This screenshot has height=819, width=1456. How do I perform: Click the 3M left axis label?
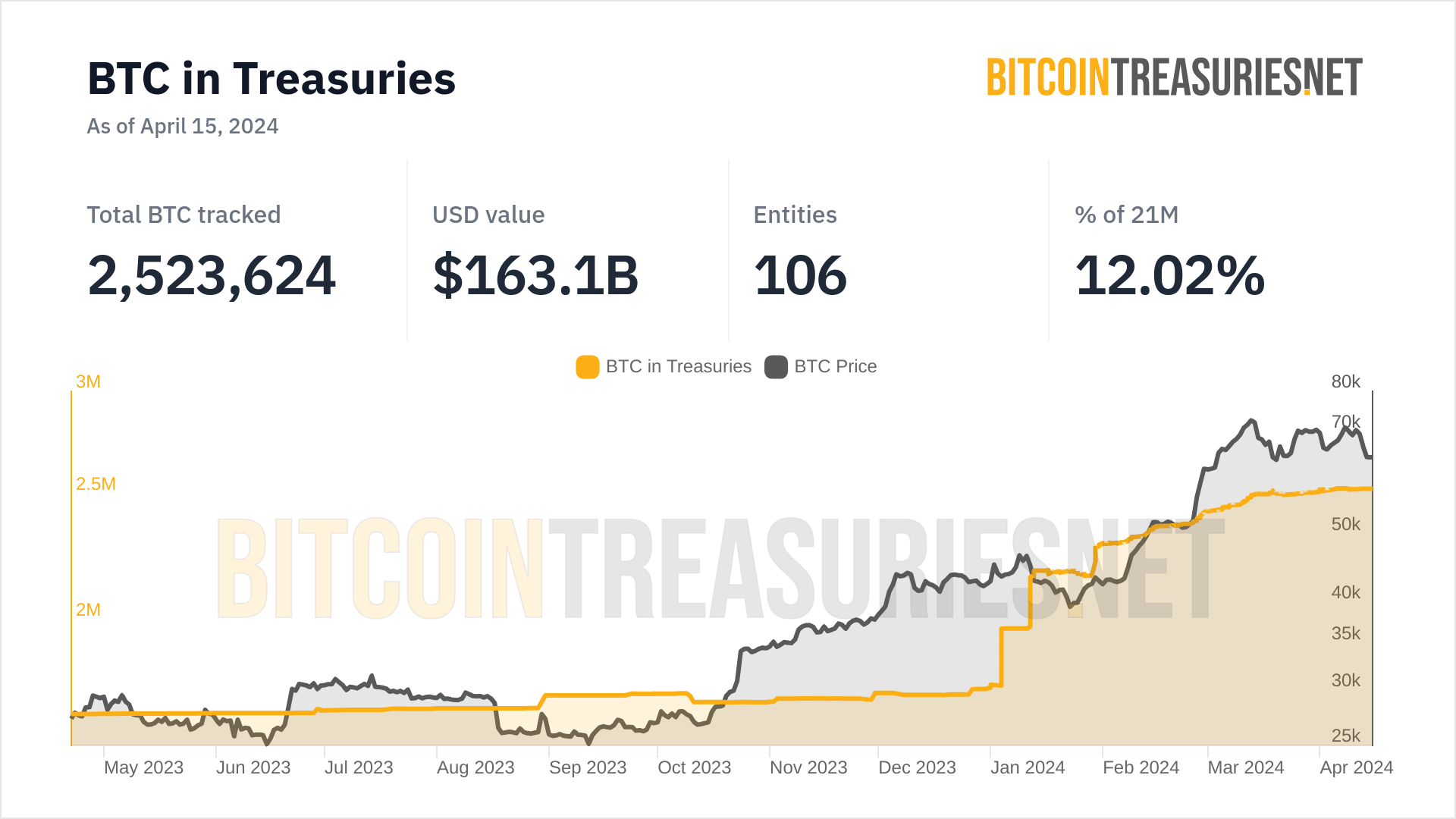click(88, 381)
